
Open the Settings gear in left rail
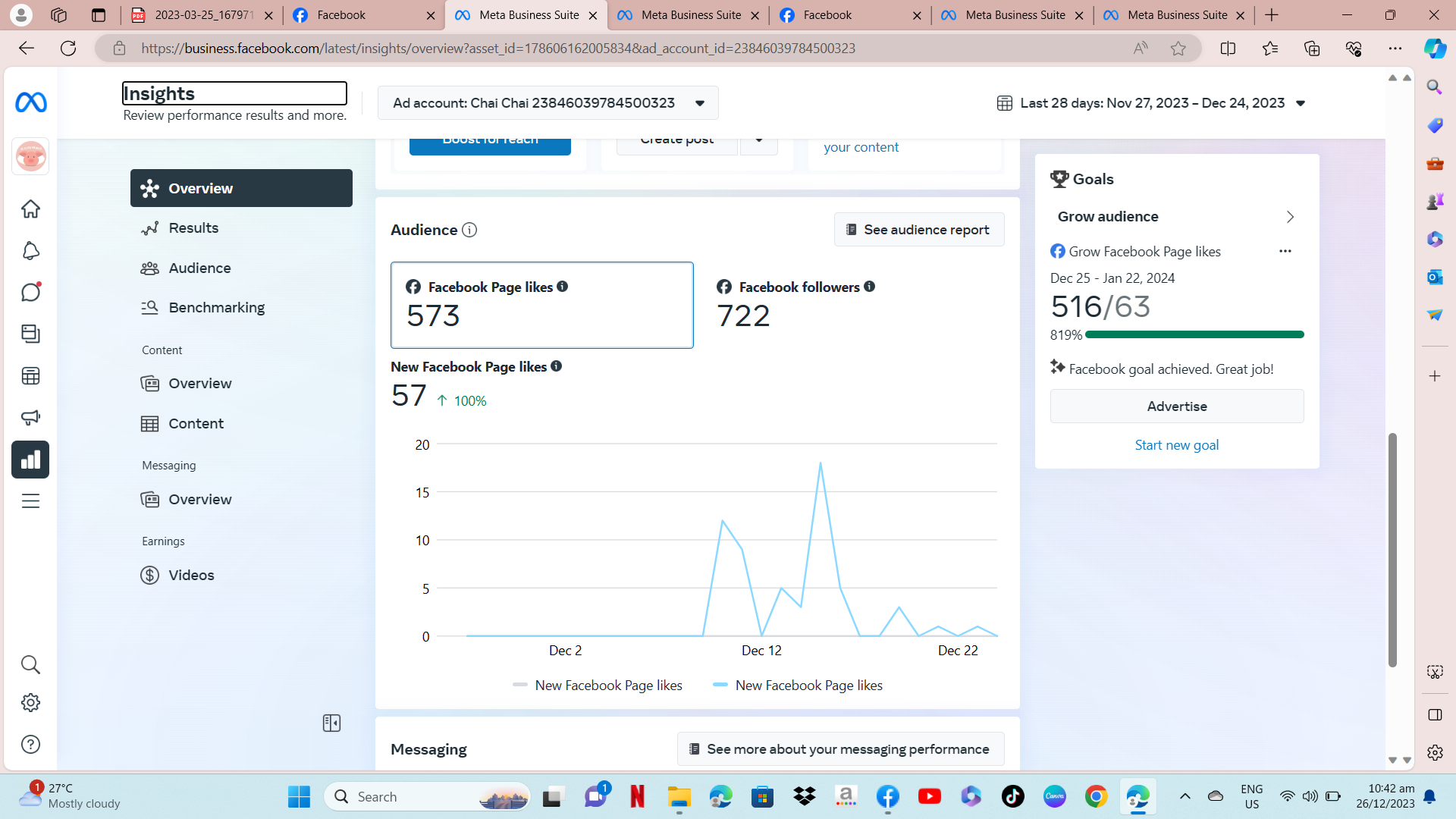pos(30,703)
